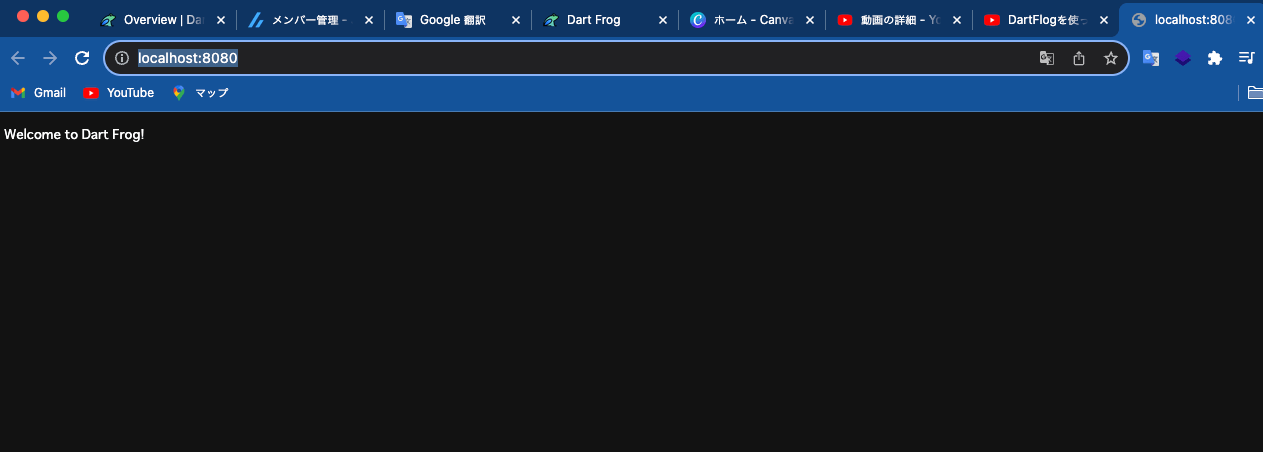Close the ホーム - Canva tab

point(809,20)
